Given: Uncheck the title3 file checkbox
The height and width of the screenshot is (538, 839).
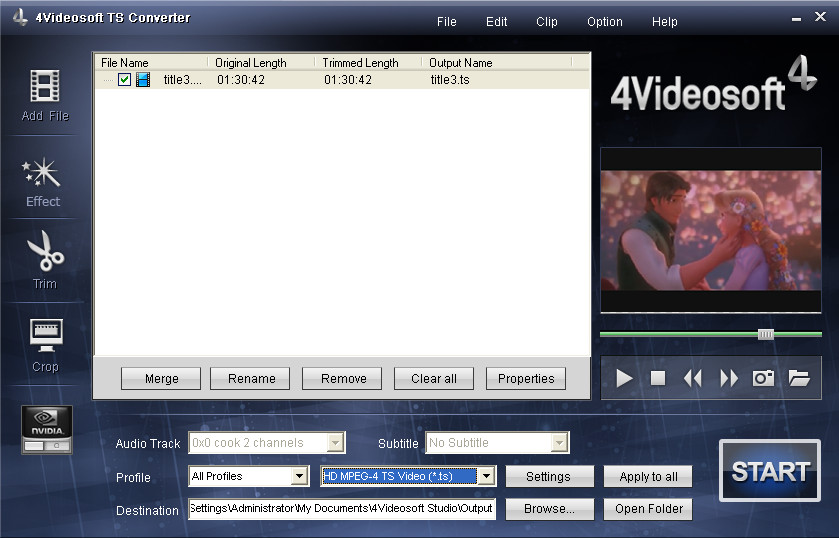Looking at the screenshot, I should tap(124, 80).
